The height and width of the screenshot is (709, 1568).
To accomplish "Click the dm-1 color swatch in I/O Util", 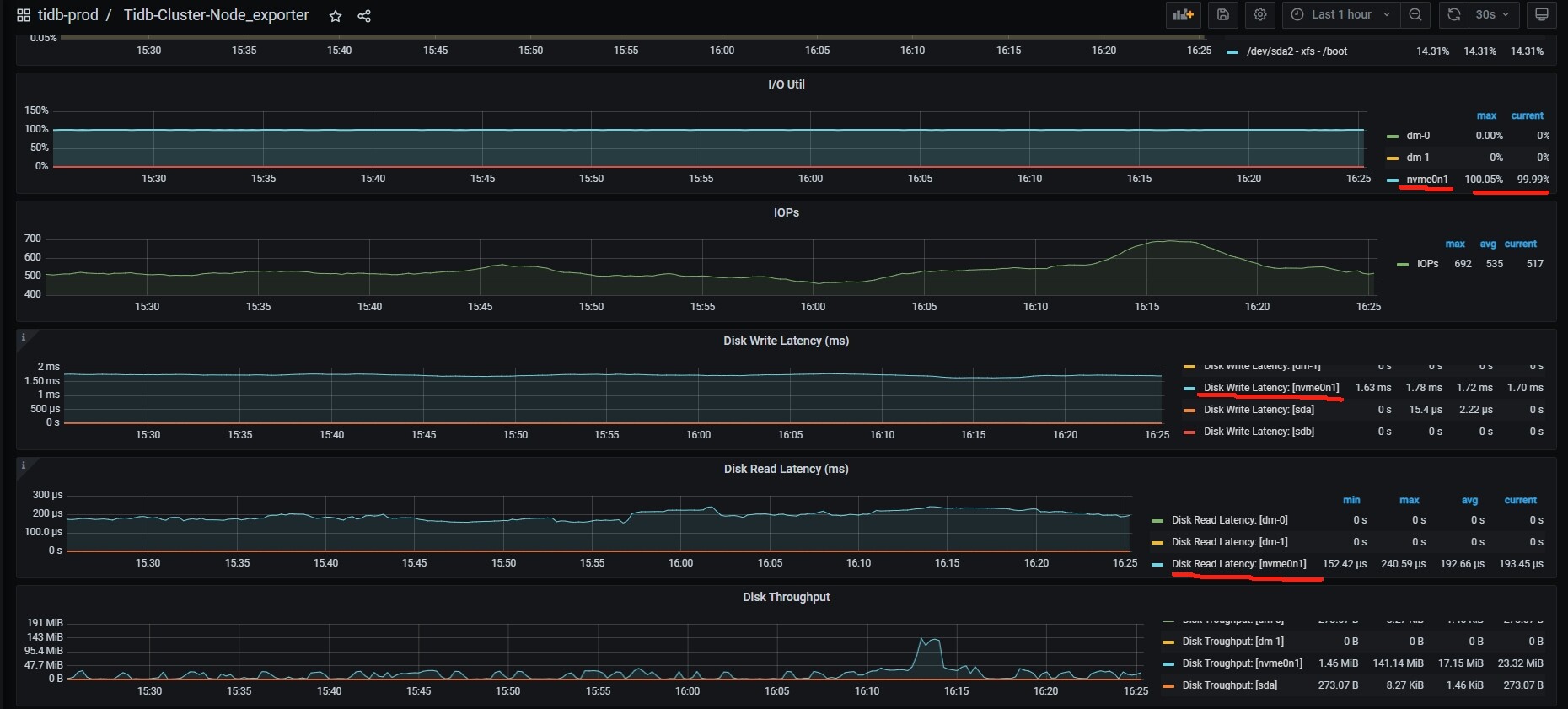I will pos(1393,158).
